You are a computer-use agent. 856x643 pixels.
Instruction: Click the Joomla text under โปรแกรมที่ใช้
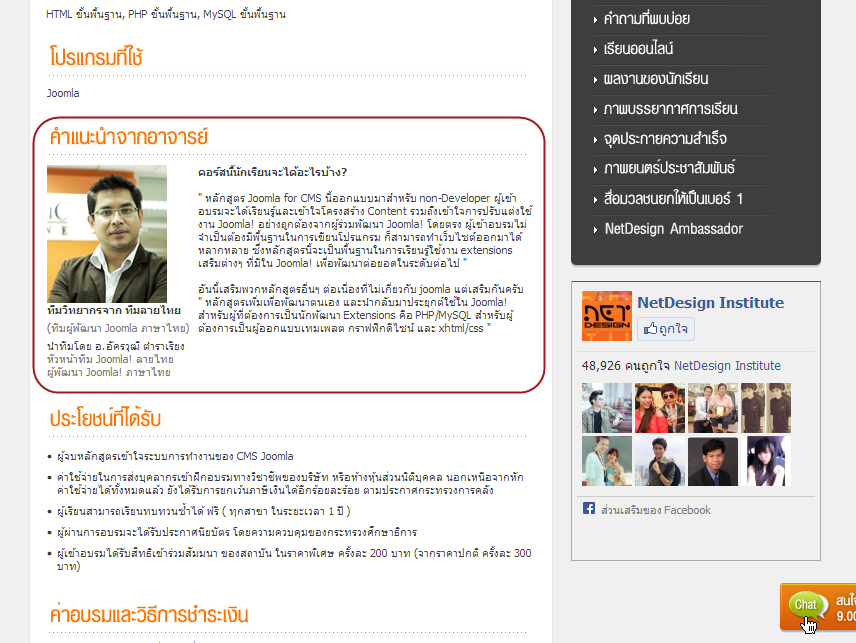tap(63, 93)
